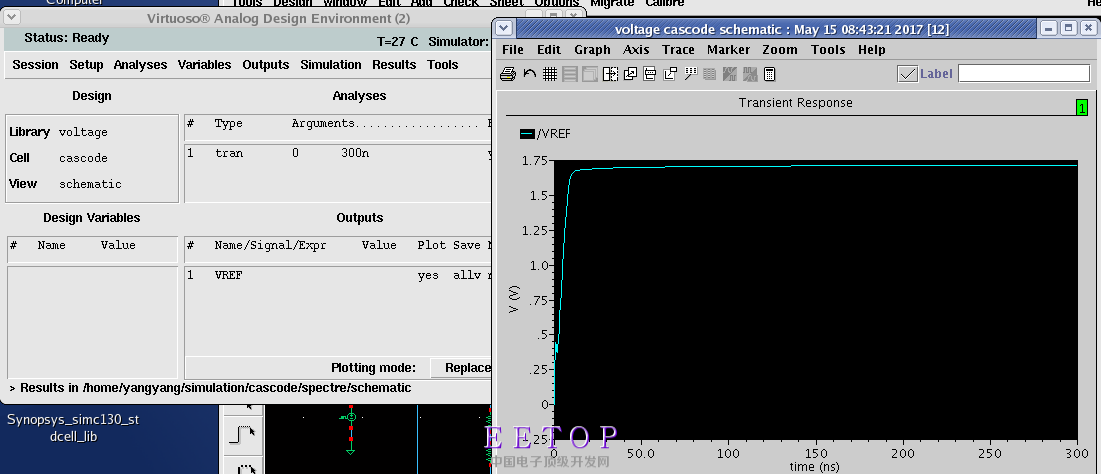The image size is (1101, 474).
Task: Open the Simulation menu in Analog Design Environment
Action: 331,65
